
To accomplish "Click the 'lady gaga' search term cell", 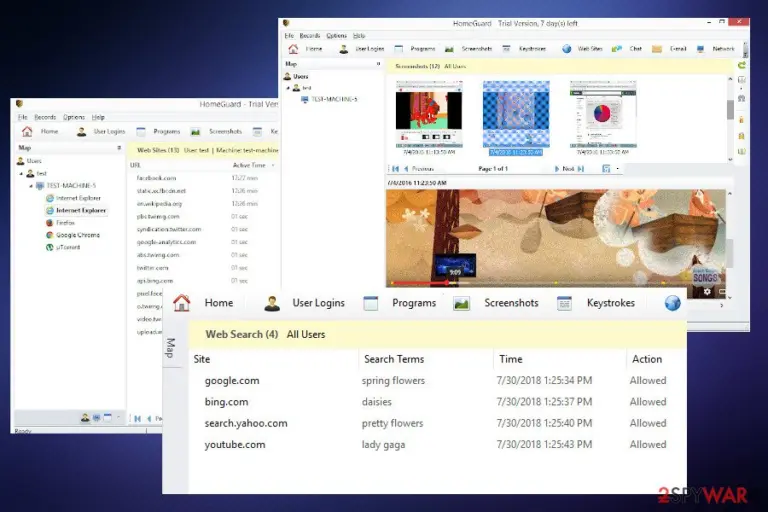I will click(x=384, y=445).
